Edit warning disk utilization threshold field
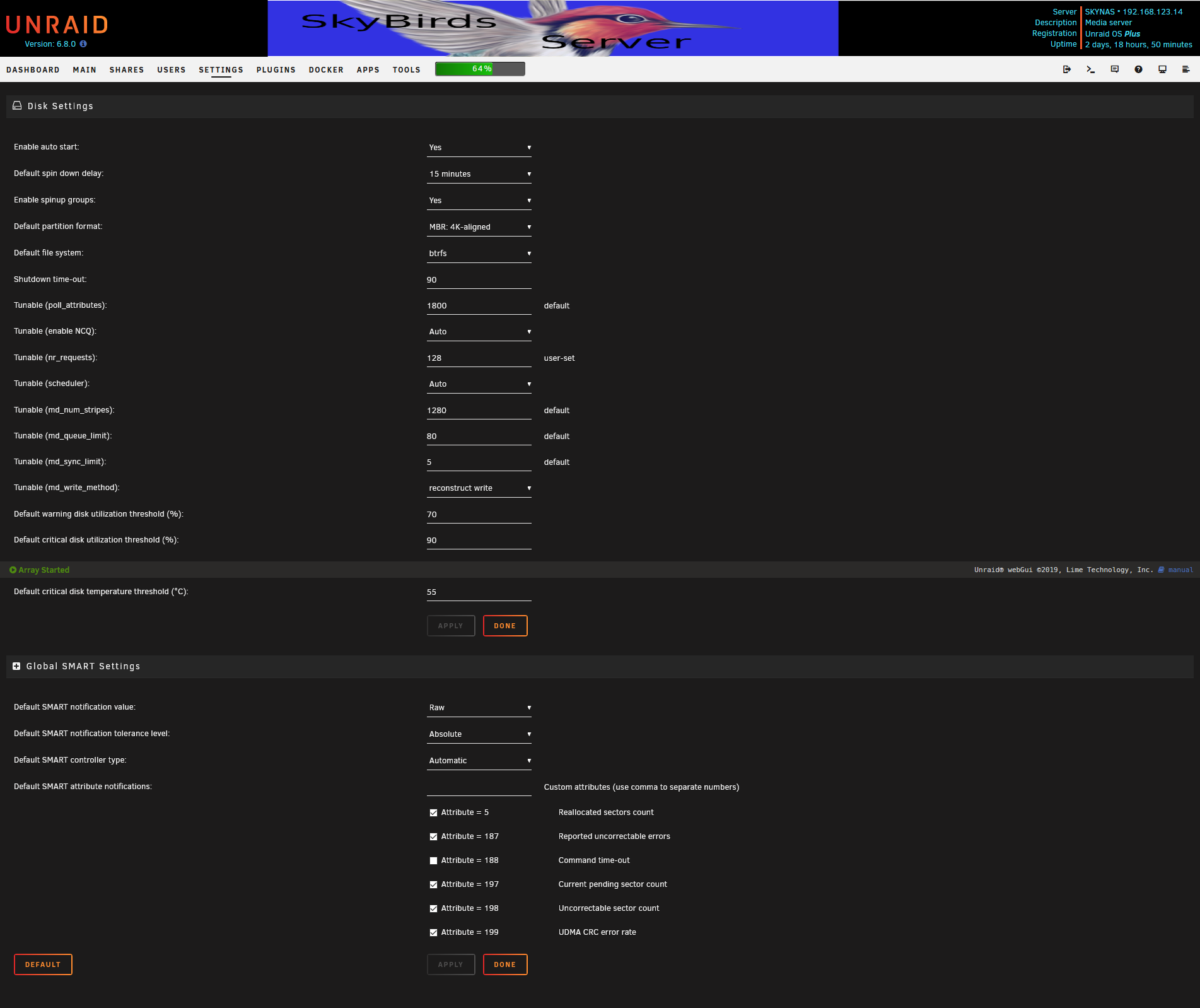The width and height of the screenshot is (1200, 1008). [479, 515]
